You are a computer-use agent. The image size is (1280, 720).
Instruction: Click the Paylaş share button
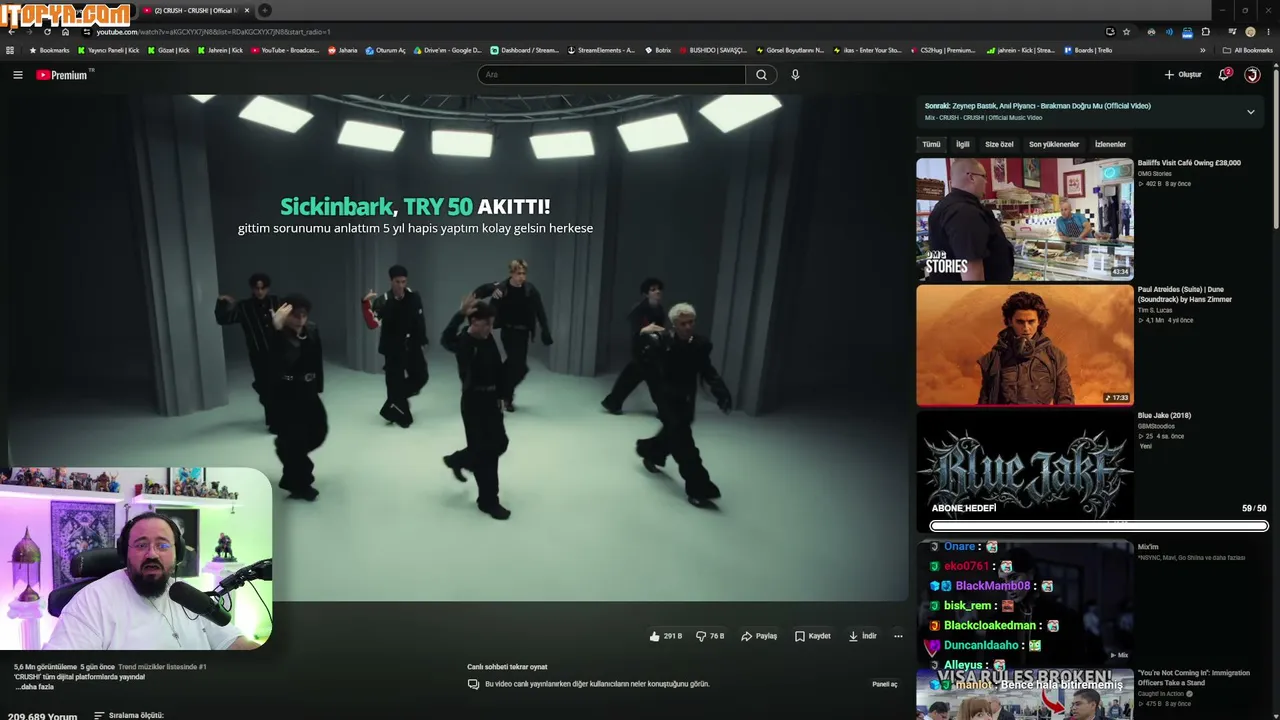pyautogui.click(x=759, y=636)
